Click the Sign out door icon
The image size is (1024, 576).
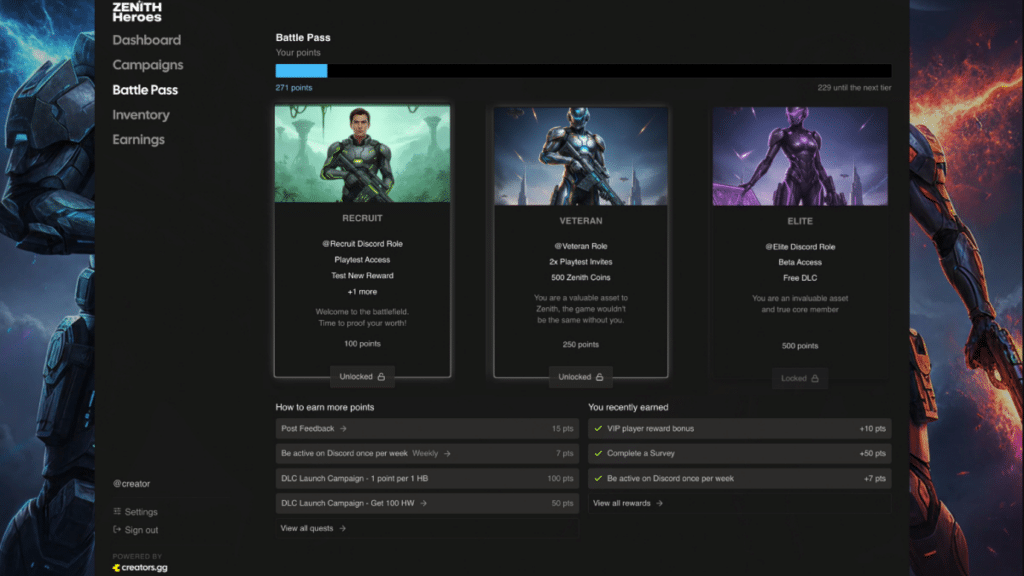pos(117,530)
